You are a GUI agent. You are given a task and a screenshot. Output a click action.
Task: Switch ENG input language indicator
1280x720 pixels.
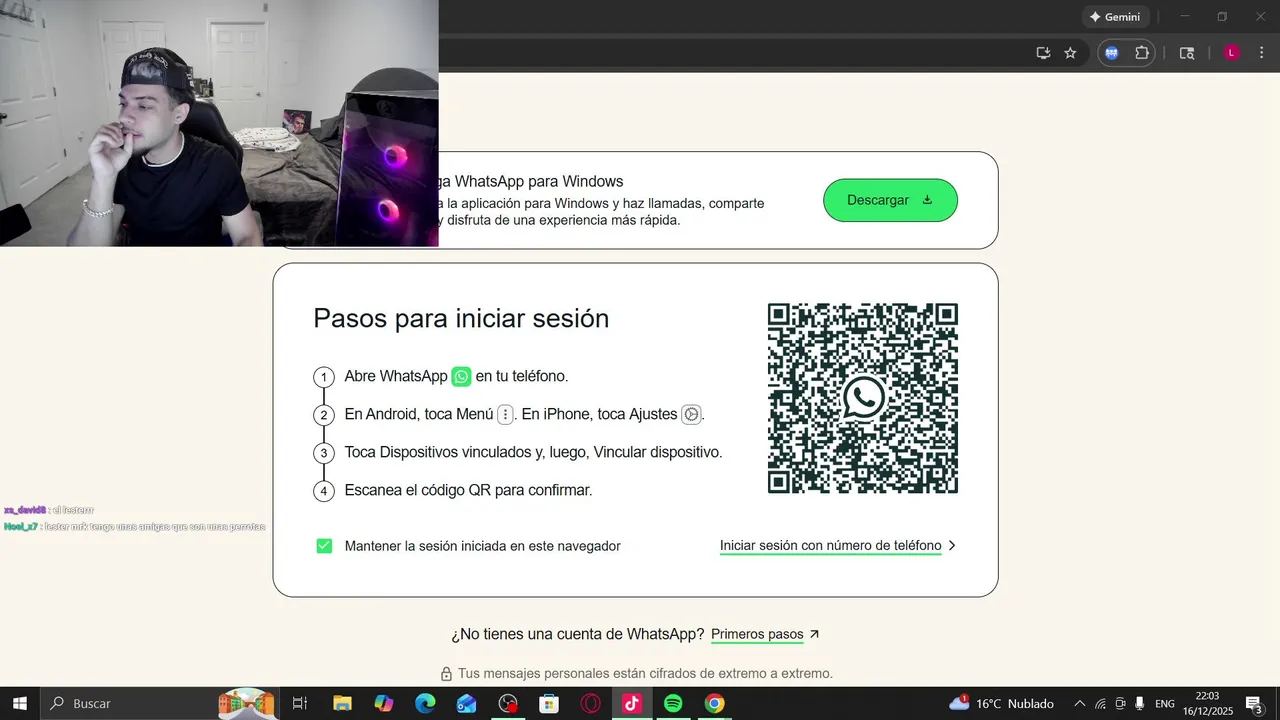click(x=1165, y=703)
